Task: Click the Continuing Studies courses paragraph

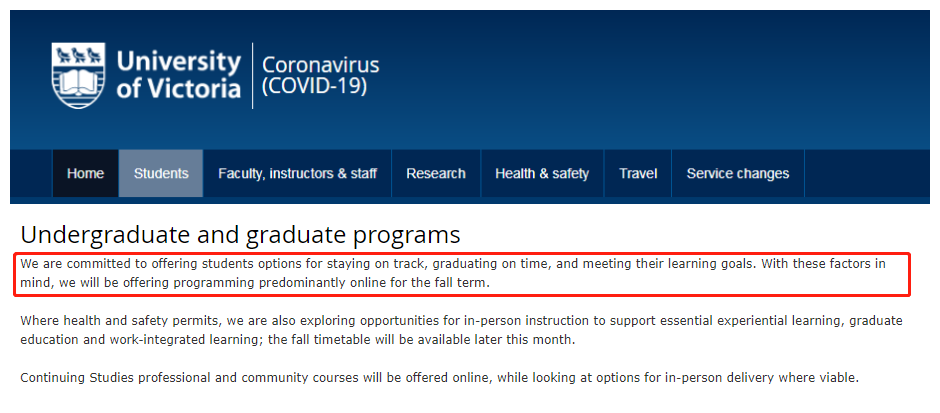Action: coord(439,378)
